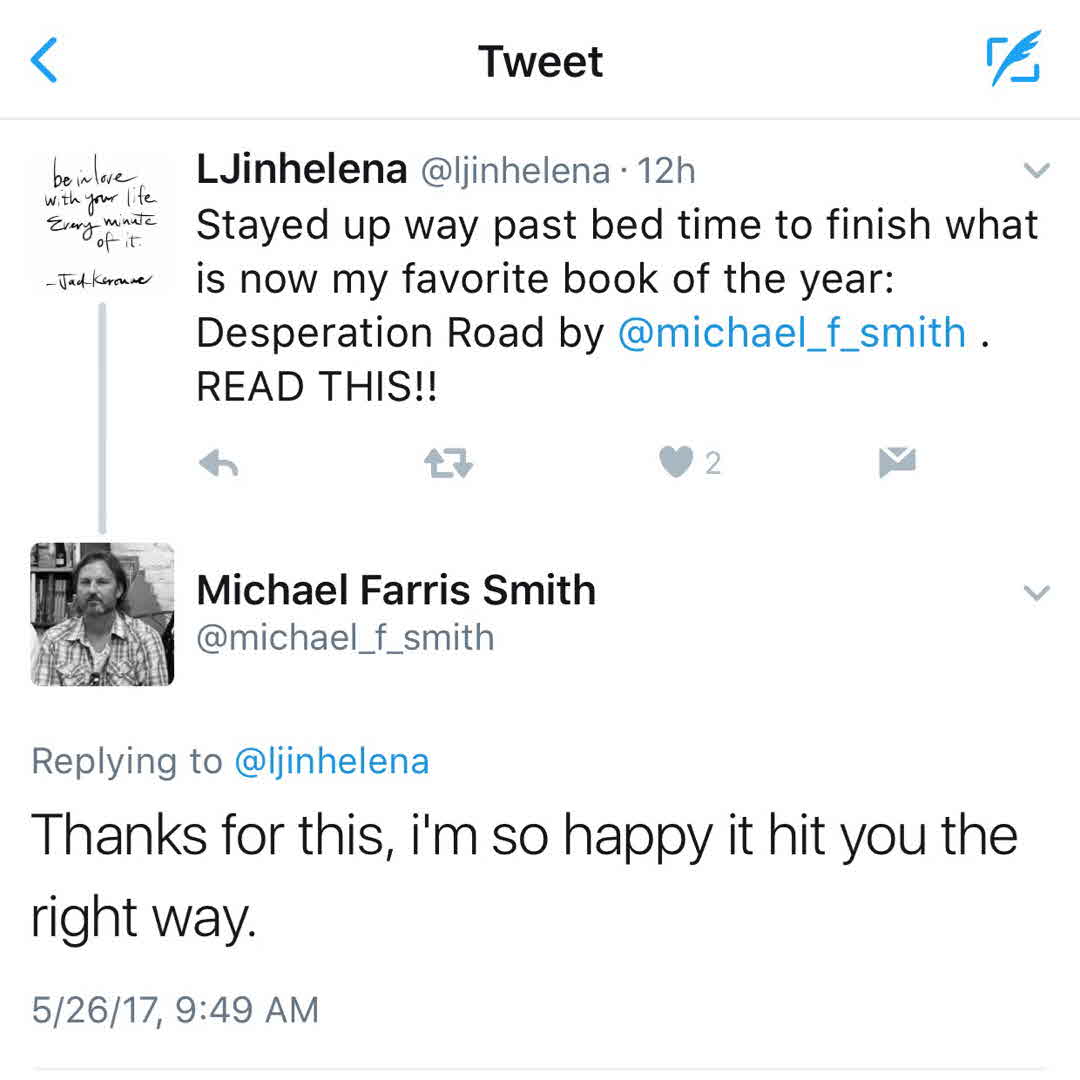1080x1080 pixels.
Task: Select the LJinhelena display name
Action: (x=301, y=170)
